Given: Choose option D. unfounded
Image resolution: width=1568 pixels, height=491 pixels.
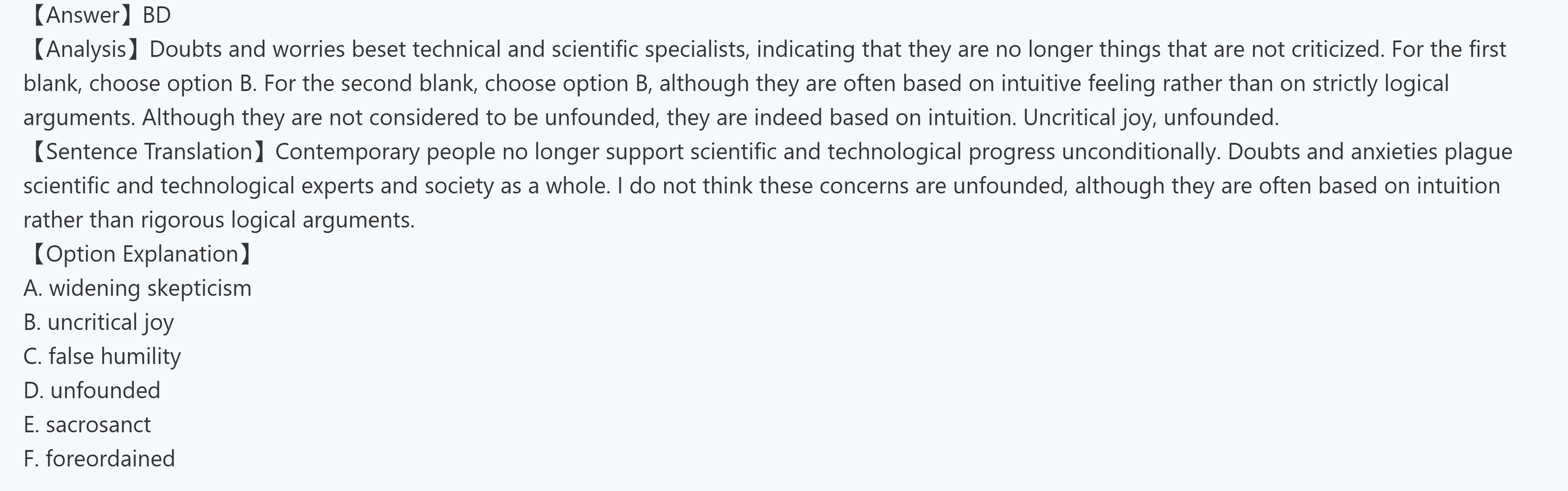Looking at the screenshot, I should pos(92,390).
